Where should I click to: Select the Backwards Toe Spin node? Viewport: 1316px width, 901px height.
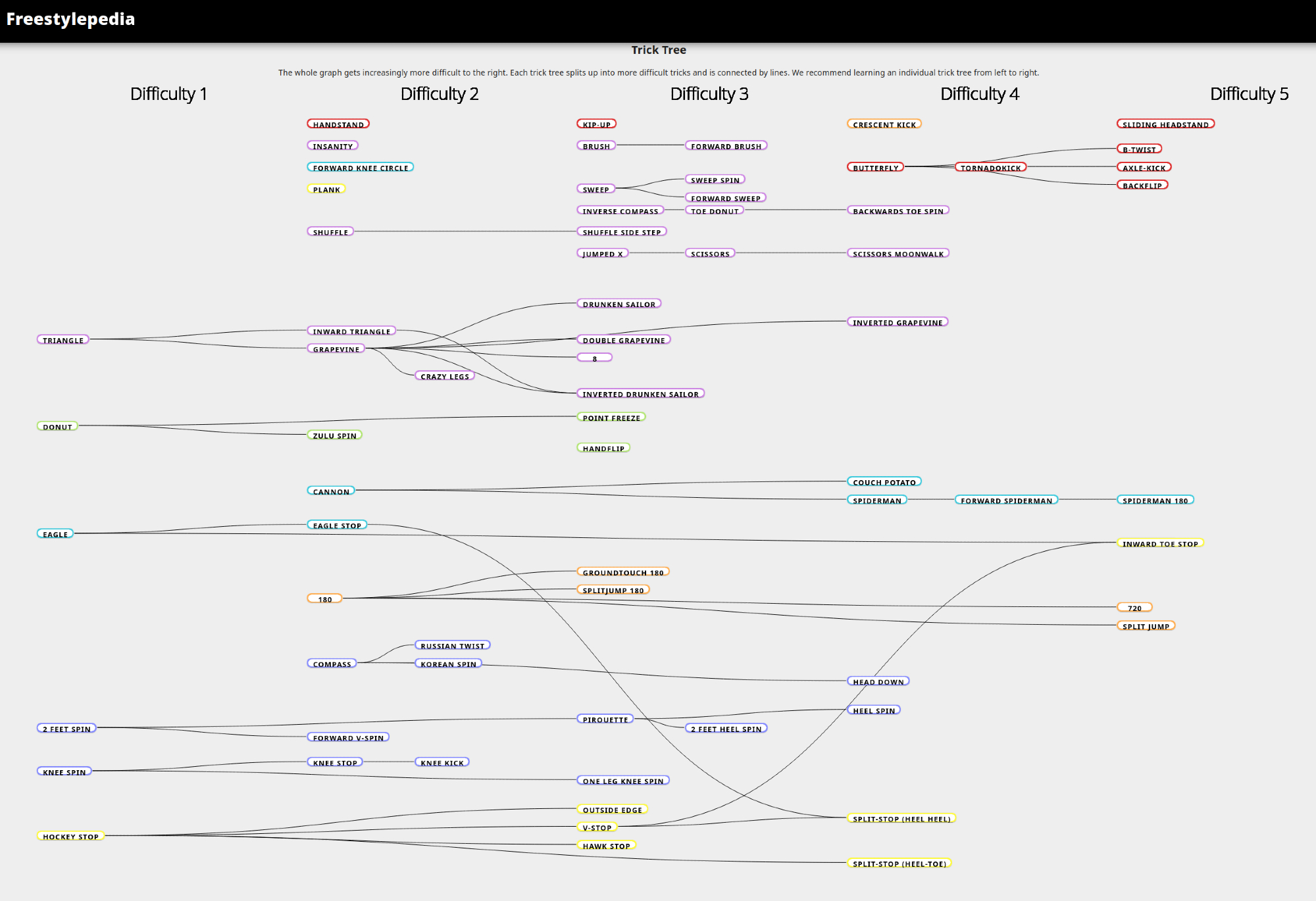pyautogui.click(x=898, y=211)
